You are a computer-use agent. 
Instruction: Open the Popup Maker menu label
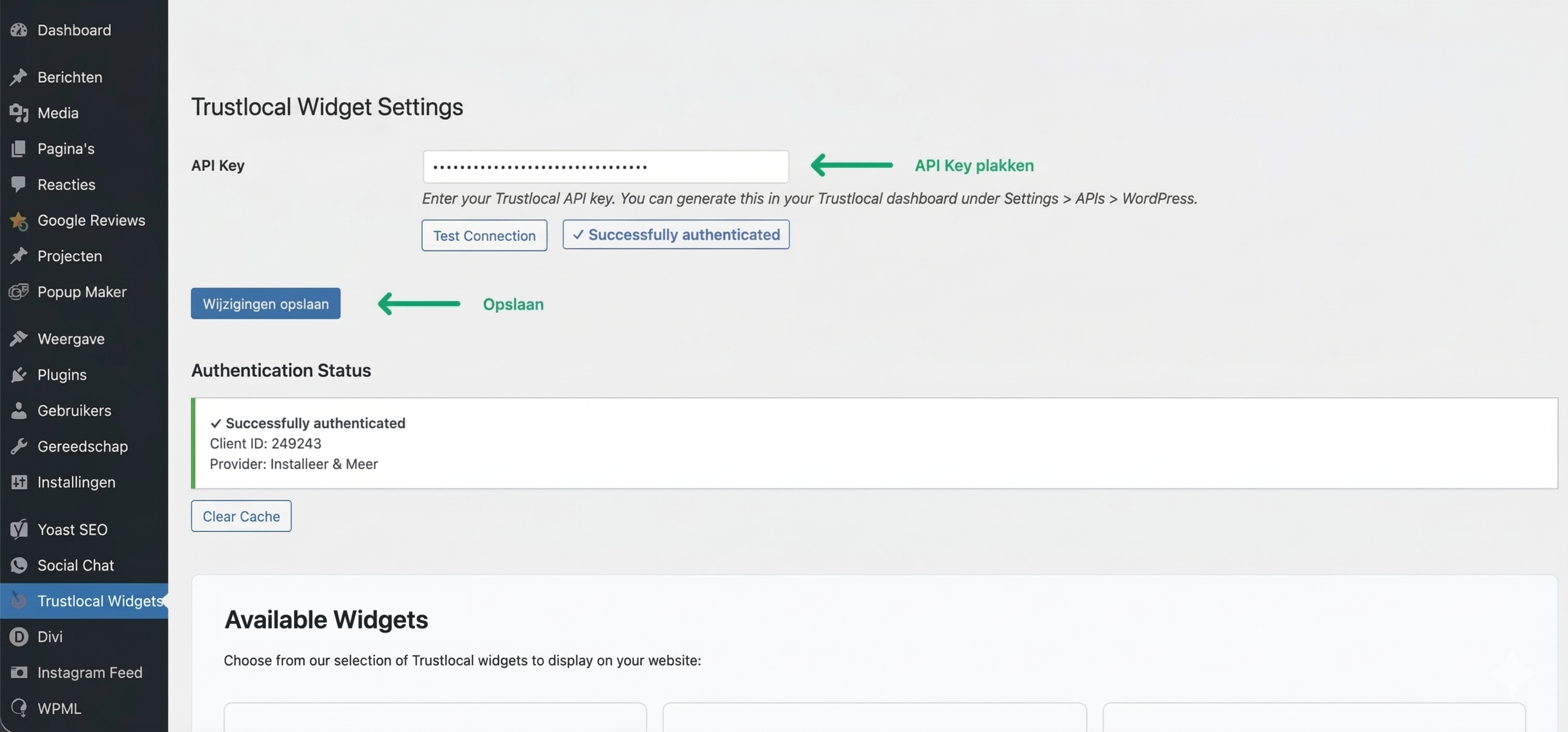click(x=82, y=292)
